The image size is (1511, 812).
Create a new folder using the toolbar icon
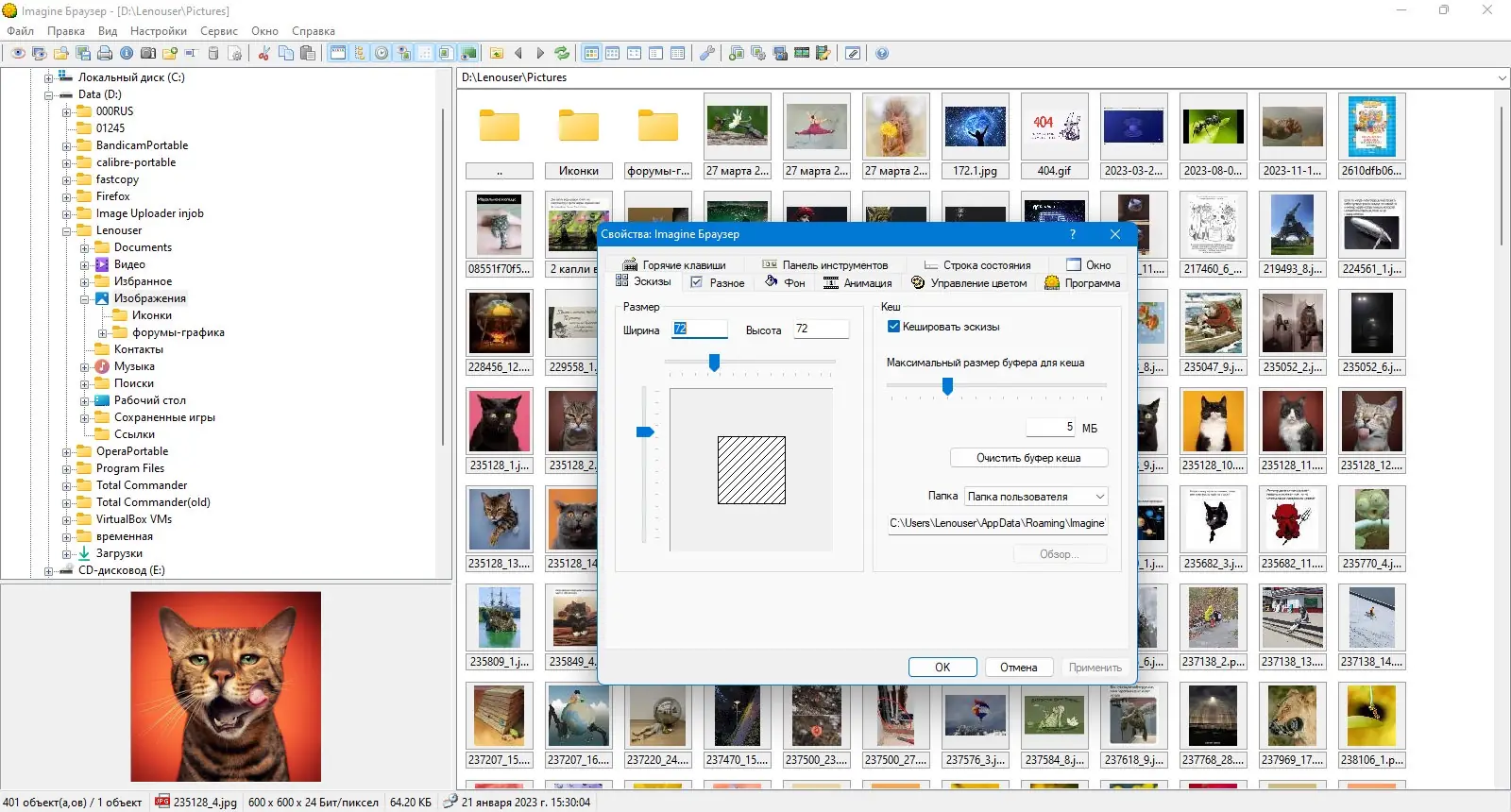tap(170, 54)
